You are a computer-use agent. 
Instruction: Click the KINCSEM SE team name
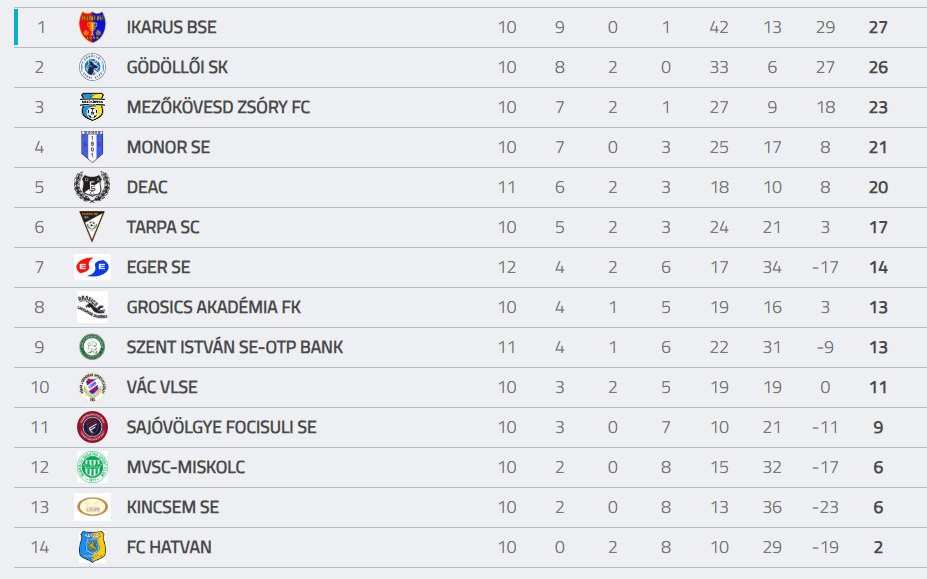tap(173, 507)
